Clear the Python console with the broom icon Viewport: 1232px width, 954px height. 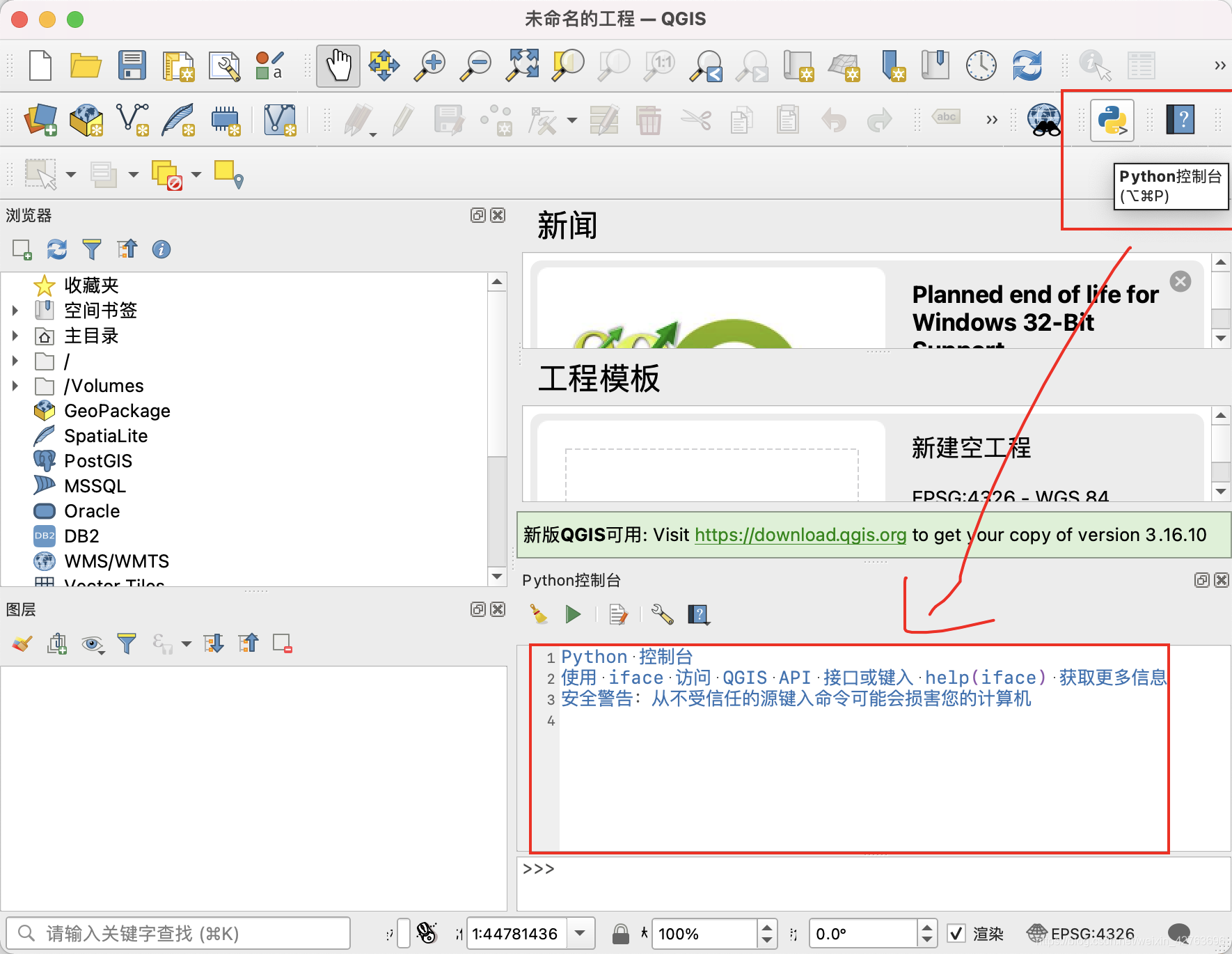pos(539,613)
